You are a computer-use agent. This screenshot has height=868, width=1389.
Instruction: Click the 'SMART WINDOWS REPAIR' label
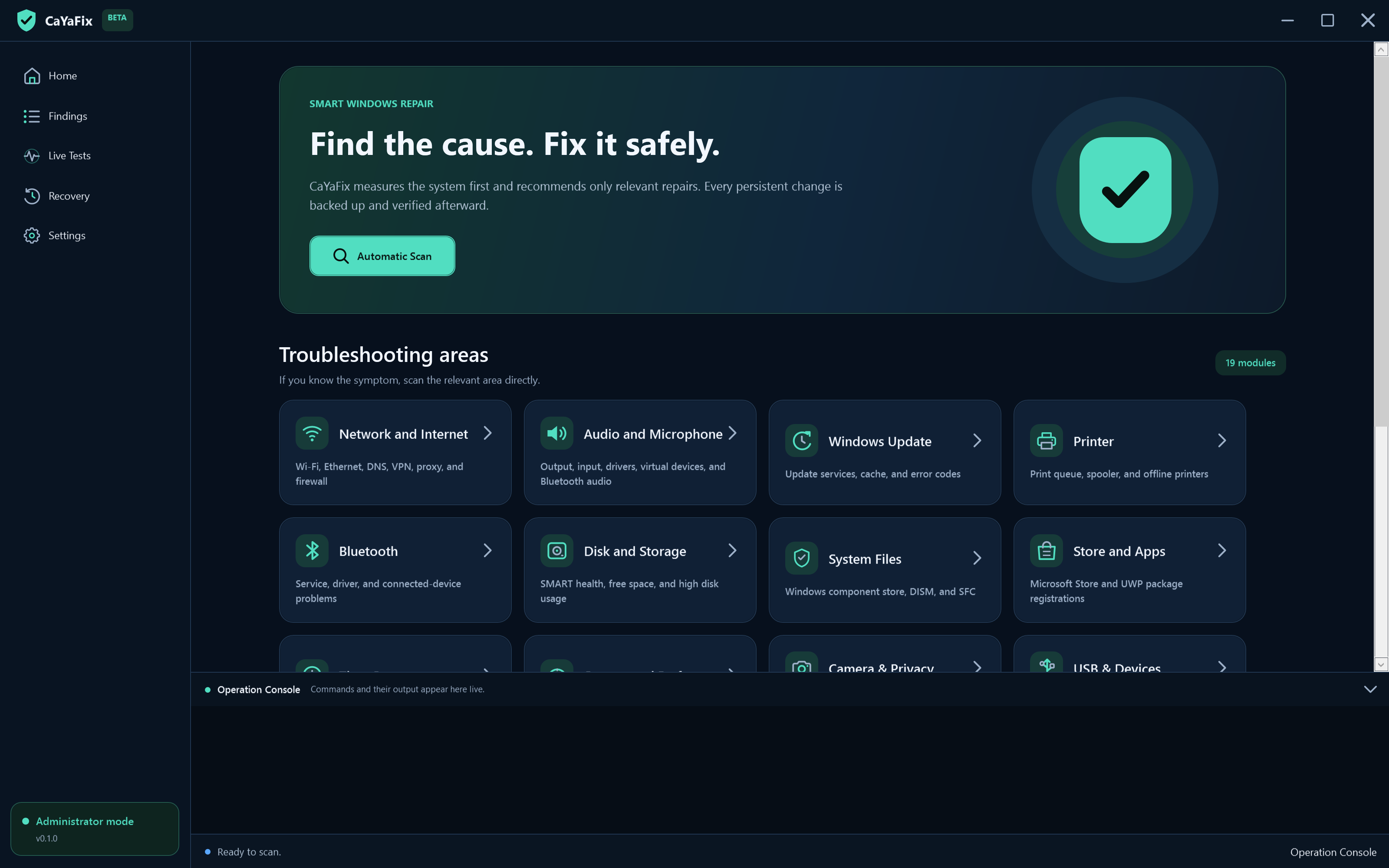coord(372,104)
